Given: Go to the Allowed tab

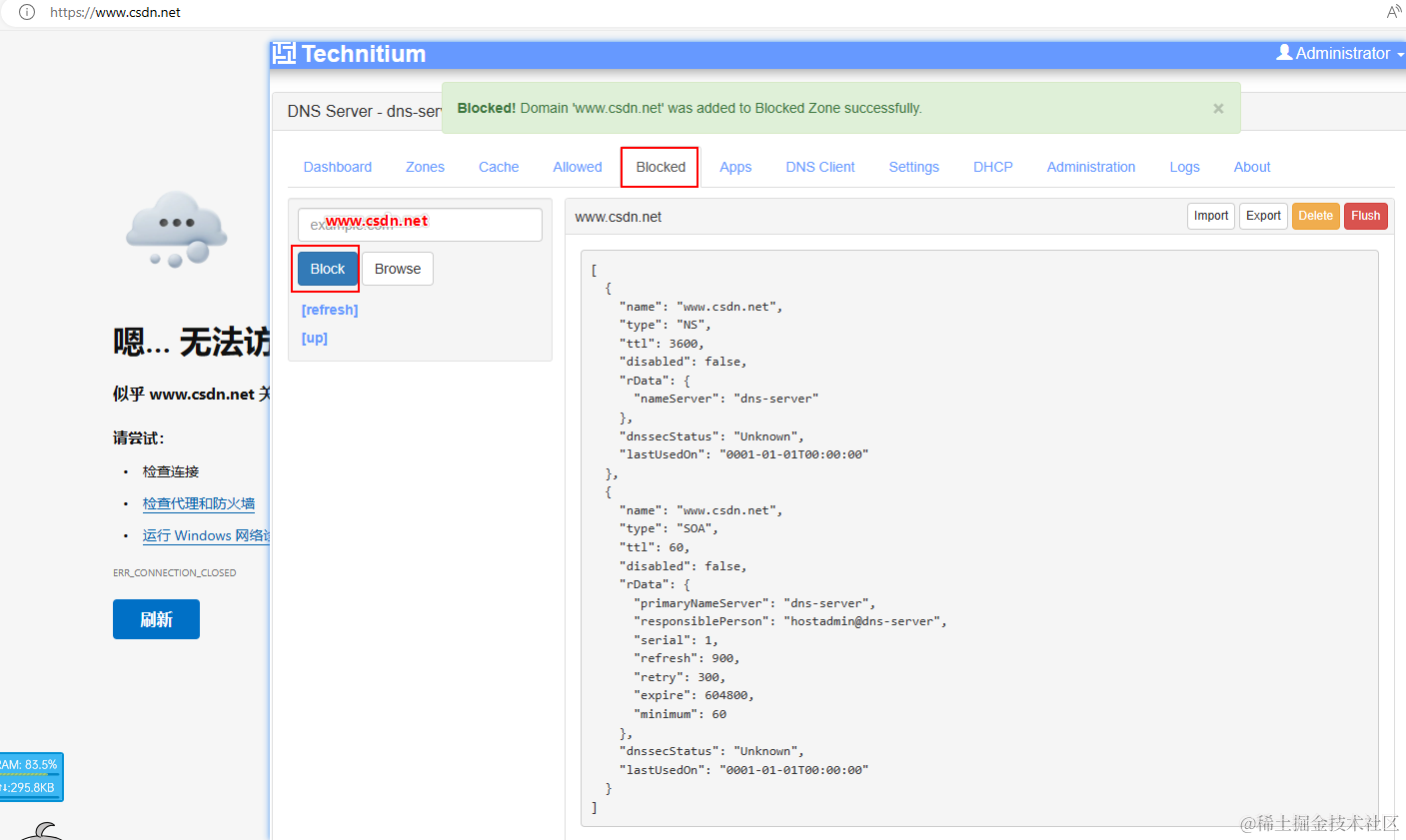Looking at the screenshot, I should pyautogui.click(x=578, y=167).
